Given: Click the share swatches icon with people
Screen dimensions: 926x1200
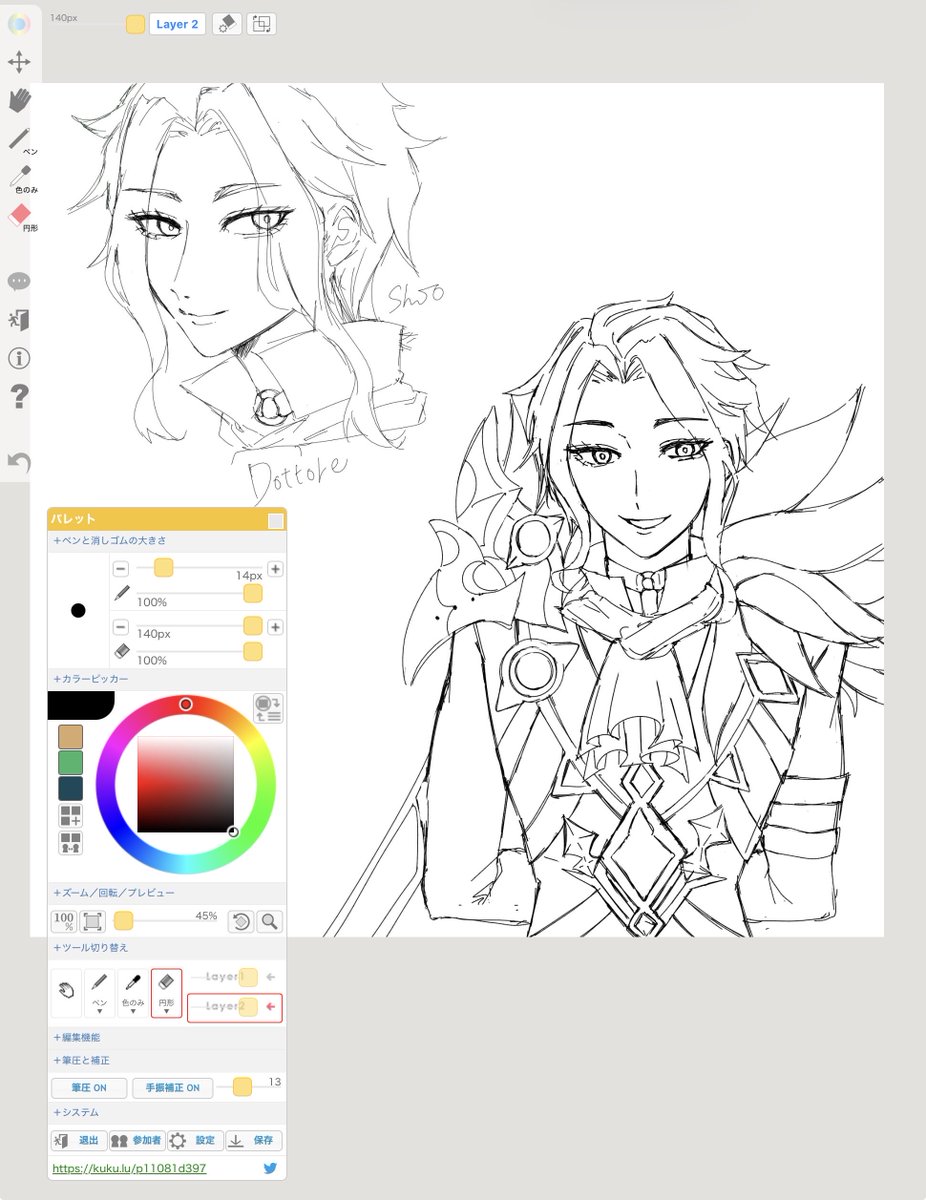Looking at the screenshot, I should click(71, 843).
